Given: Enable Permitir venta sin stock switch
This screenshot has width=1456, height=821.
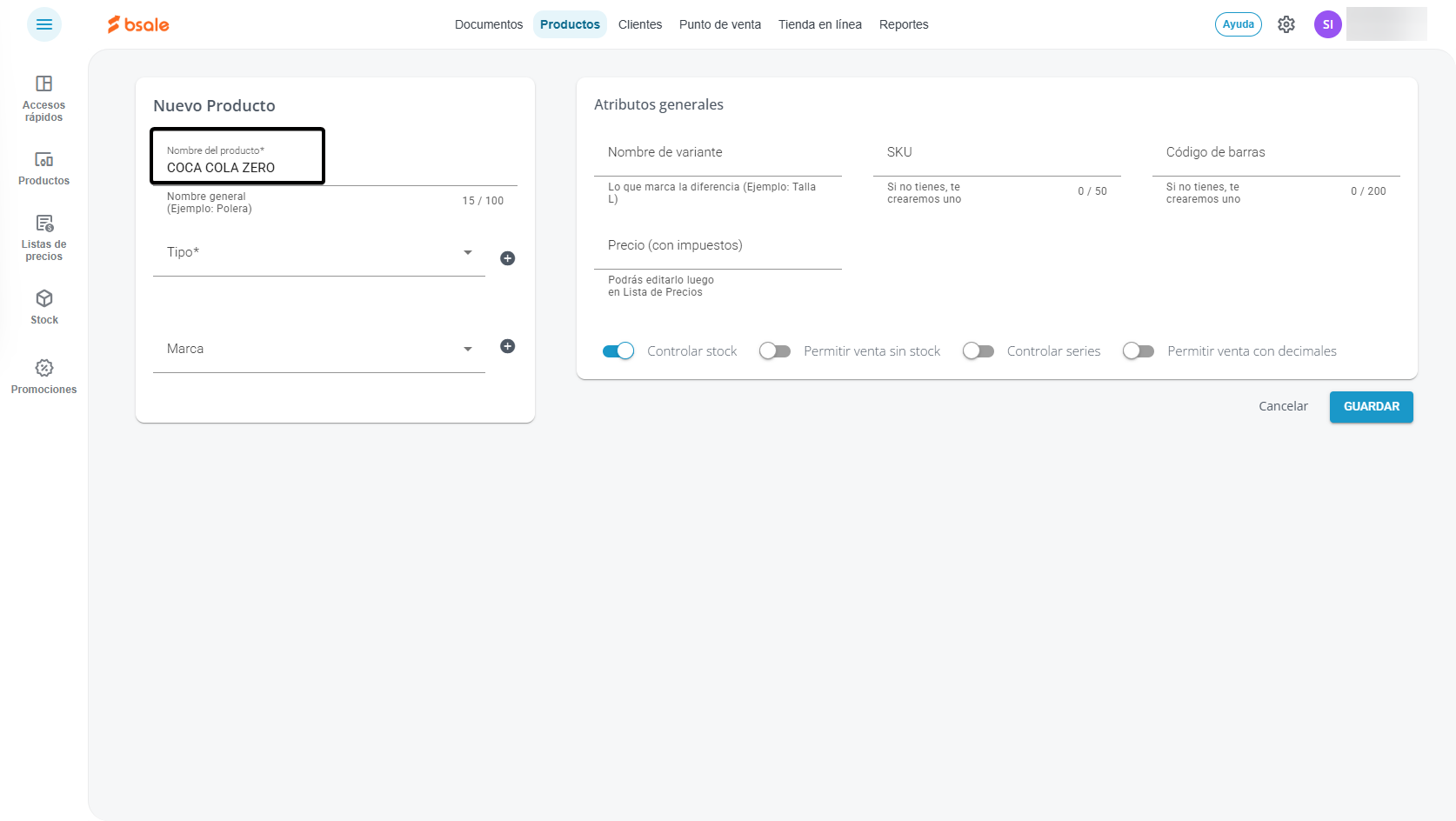Looking at the screenshot, I should click(x=775, y=351).
